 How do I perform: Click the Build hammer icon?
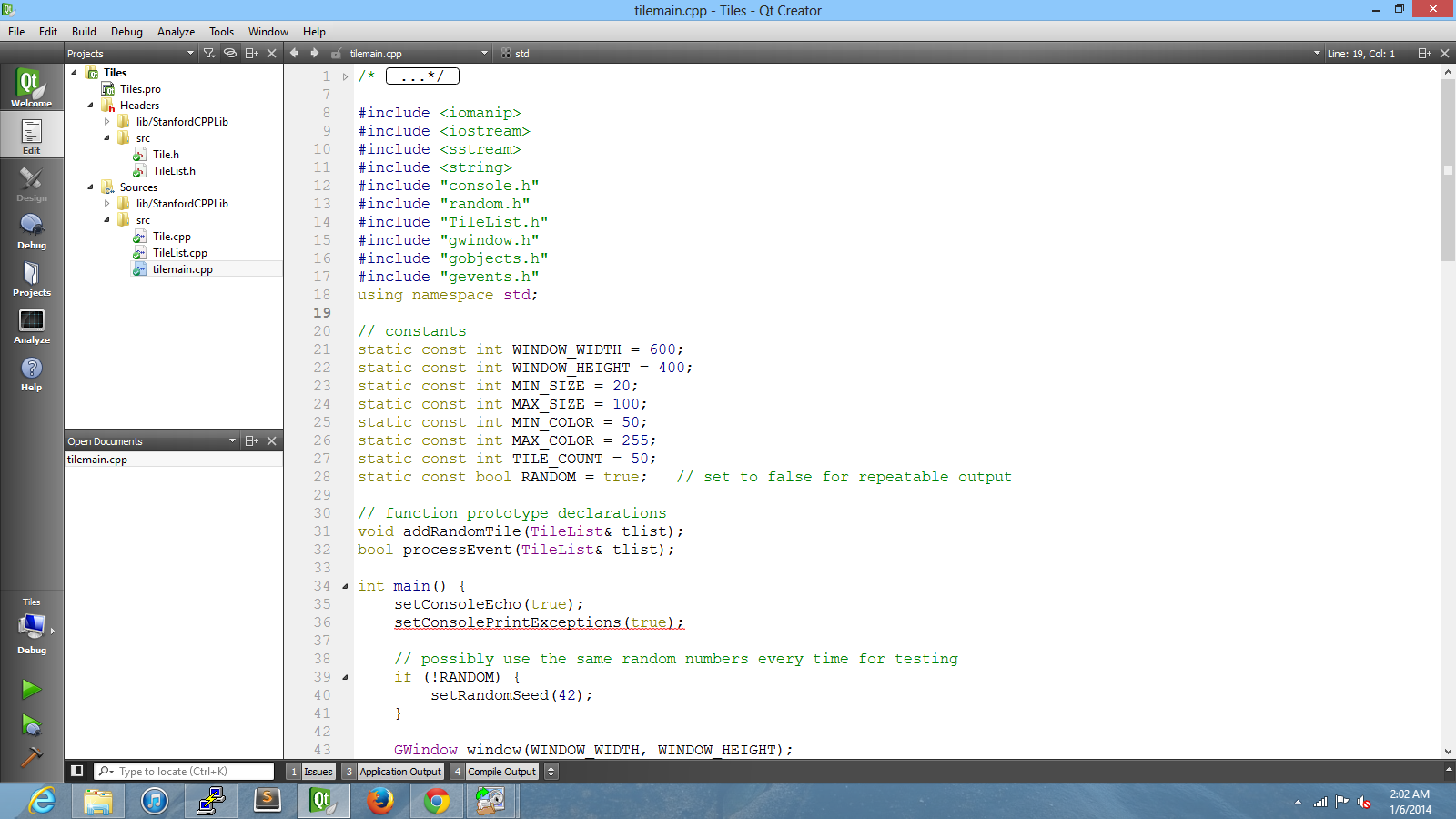[31, 757]
